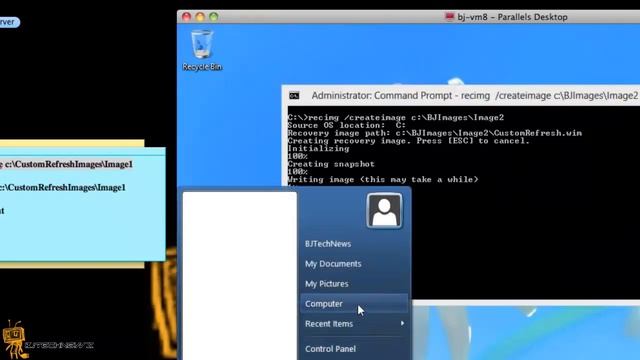Viewport: 640px width, 360px height.
Task: Maximize the Parallels window with green button
Action: [213, 17]
